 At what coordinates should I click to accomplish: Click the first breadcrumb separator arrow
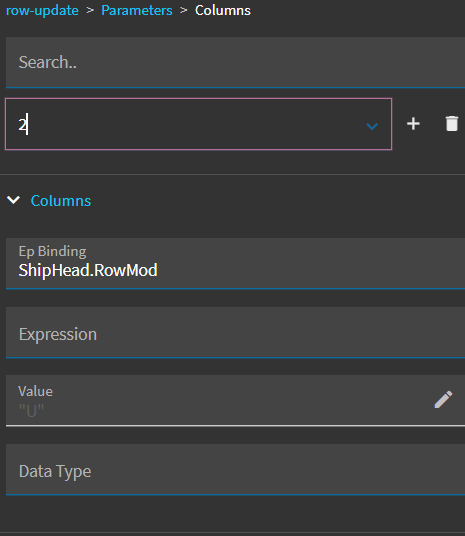90,11
